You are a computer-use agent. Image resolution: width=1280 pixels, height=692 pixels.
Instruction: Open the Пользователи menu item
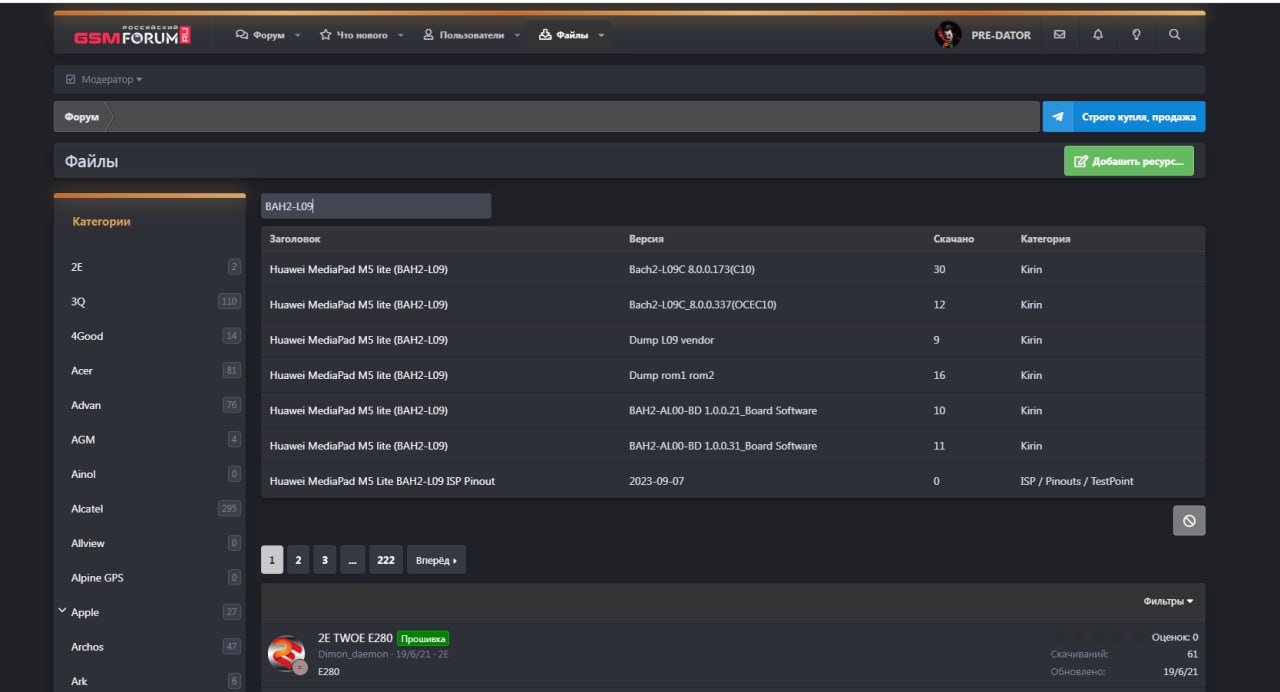click(x=463, y=35)
